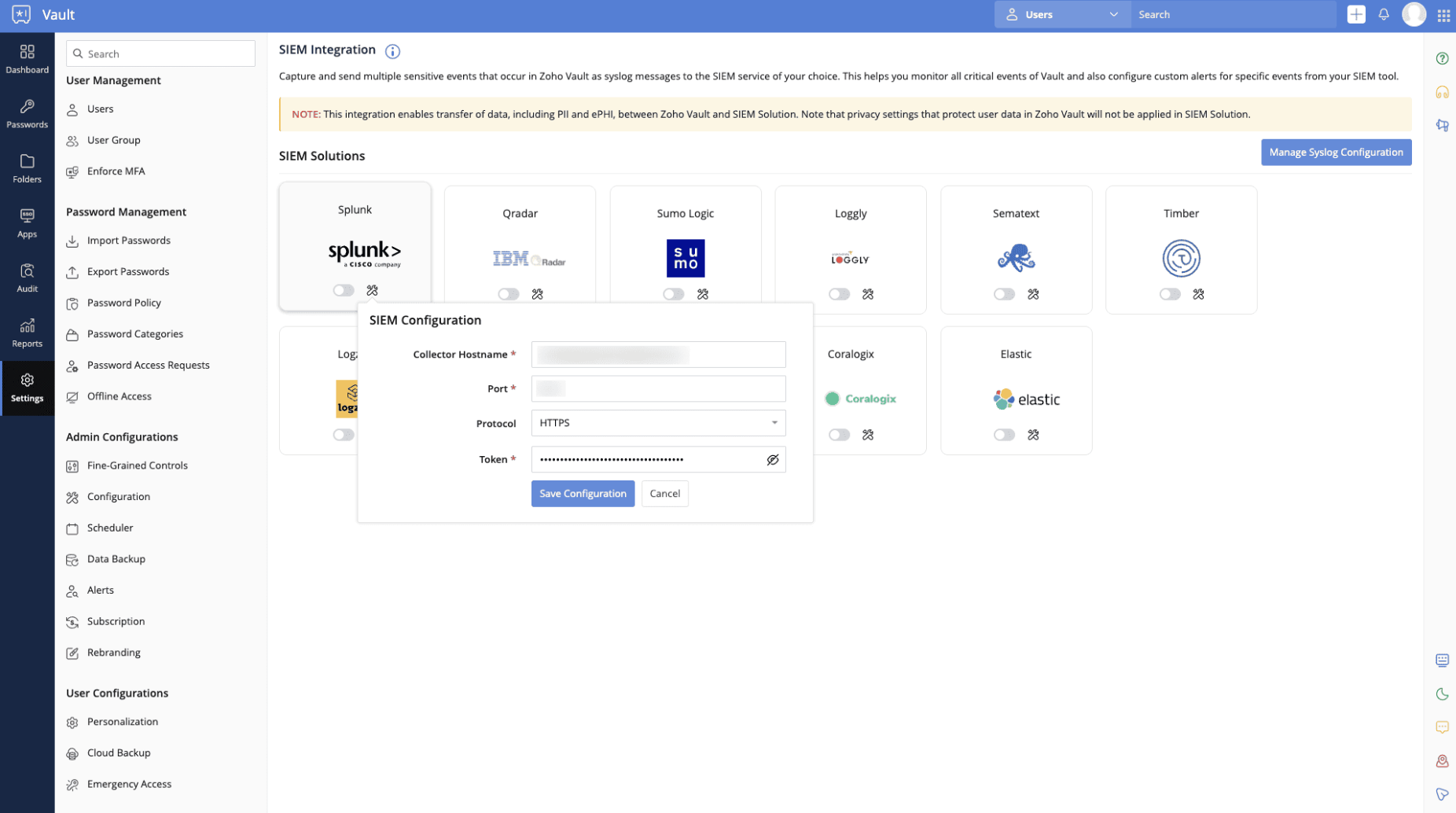Open Sematext configuration settings icon
The height and width of the screenshot is (813, 1456).
point(1033,294)
